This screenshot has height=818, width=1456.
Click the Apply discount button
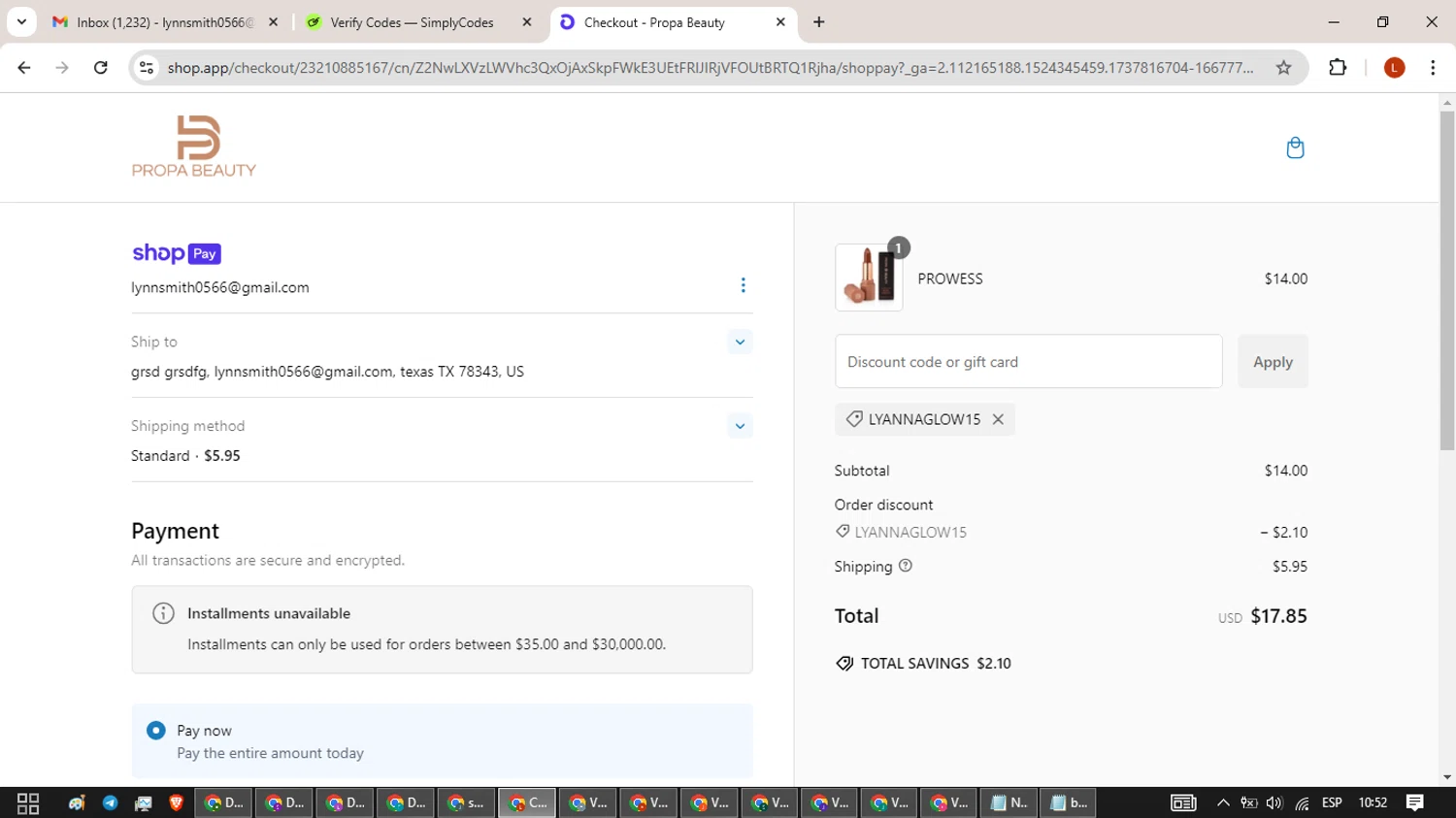coord(1273,362)
